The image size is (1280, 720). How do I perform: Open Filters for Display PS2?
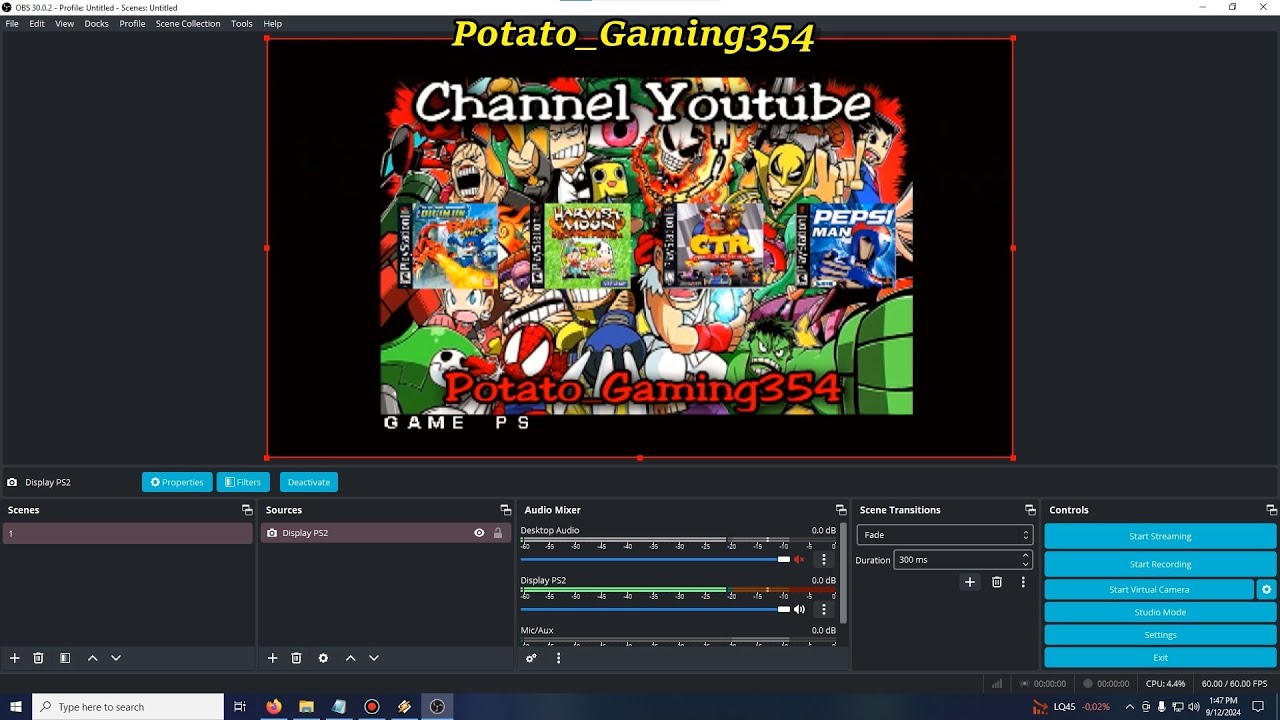[x=243, y=482]
